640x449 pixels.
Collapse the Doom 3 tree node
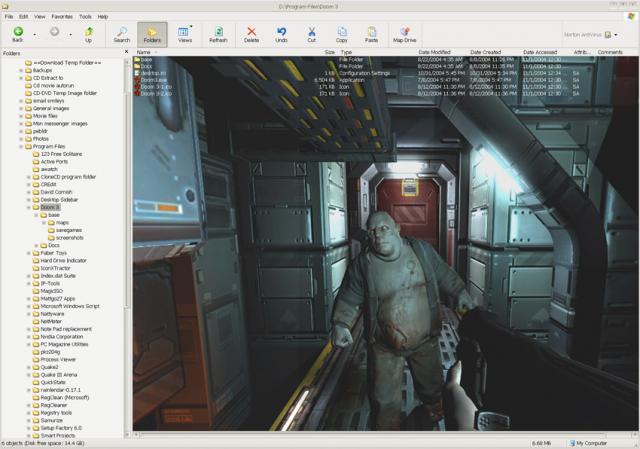pos(29,207)
